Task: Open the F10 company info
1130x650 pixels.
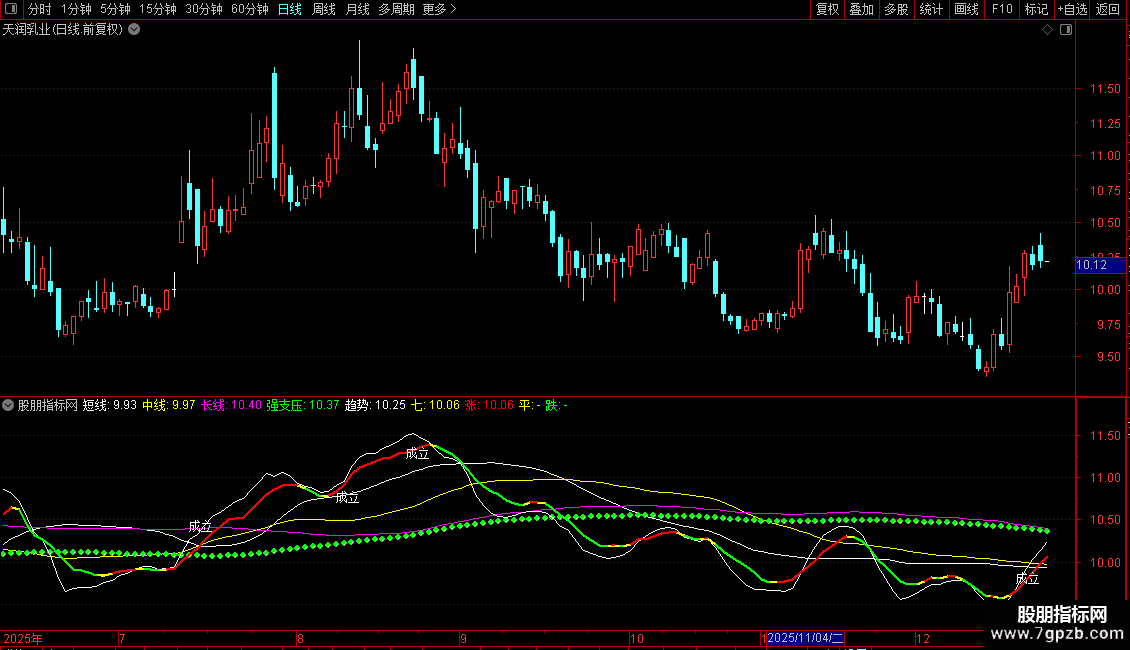Action: pyautogui.click(x=1001, y=9)
